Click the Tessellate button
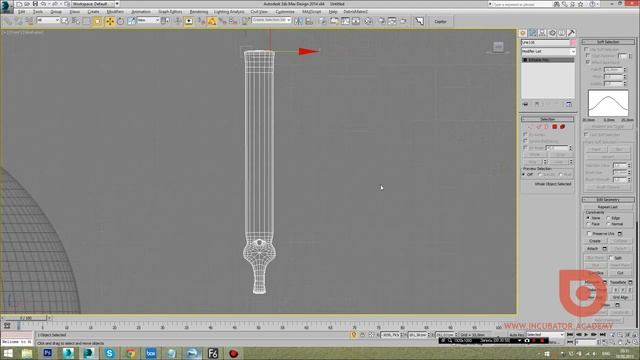The image size is (640, 360). [618, 282]
